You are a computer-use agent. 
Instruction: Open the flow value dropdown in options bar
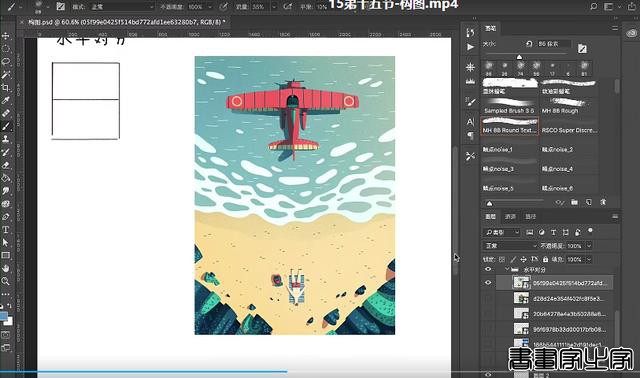click(274, 7)
